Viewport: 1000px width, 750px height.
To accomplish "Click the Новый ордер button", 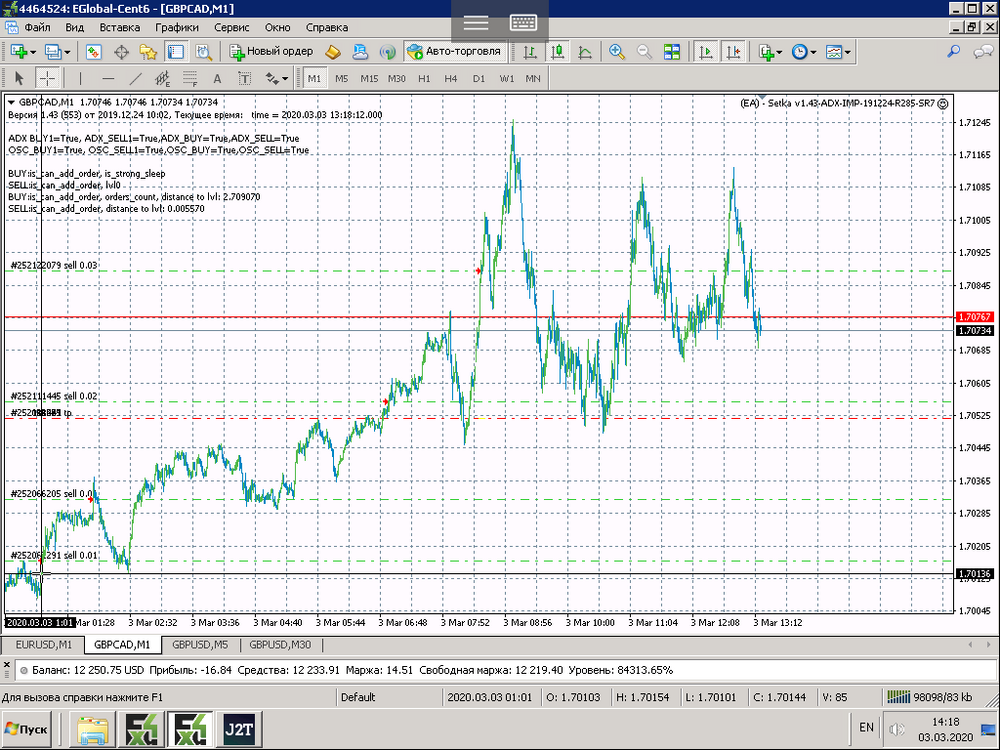I will [272, 52].
